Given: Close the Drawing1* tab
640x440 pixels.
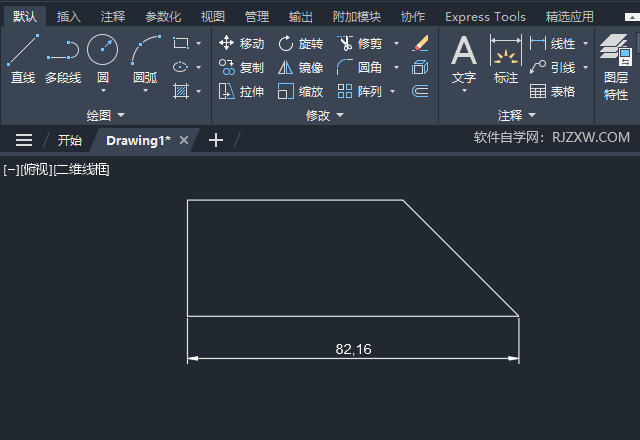Looking at the screenshot, I should (184, 140).
